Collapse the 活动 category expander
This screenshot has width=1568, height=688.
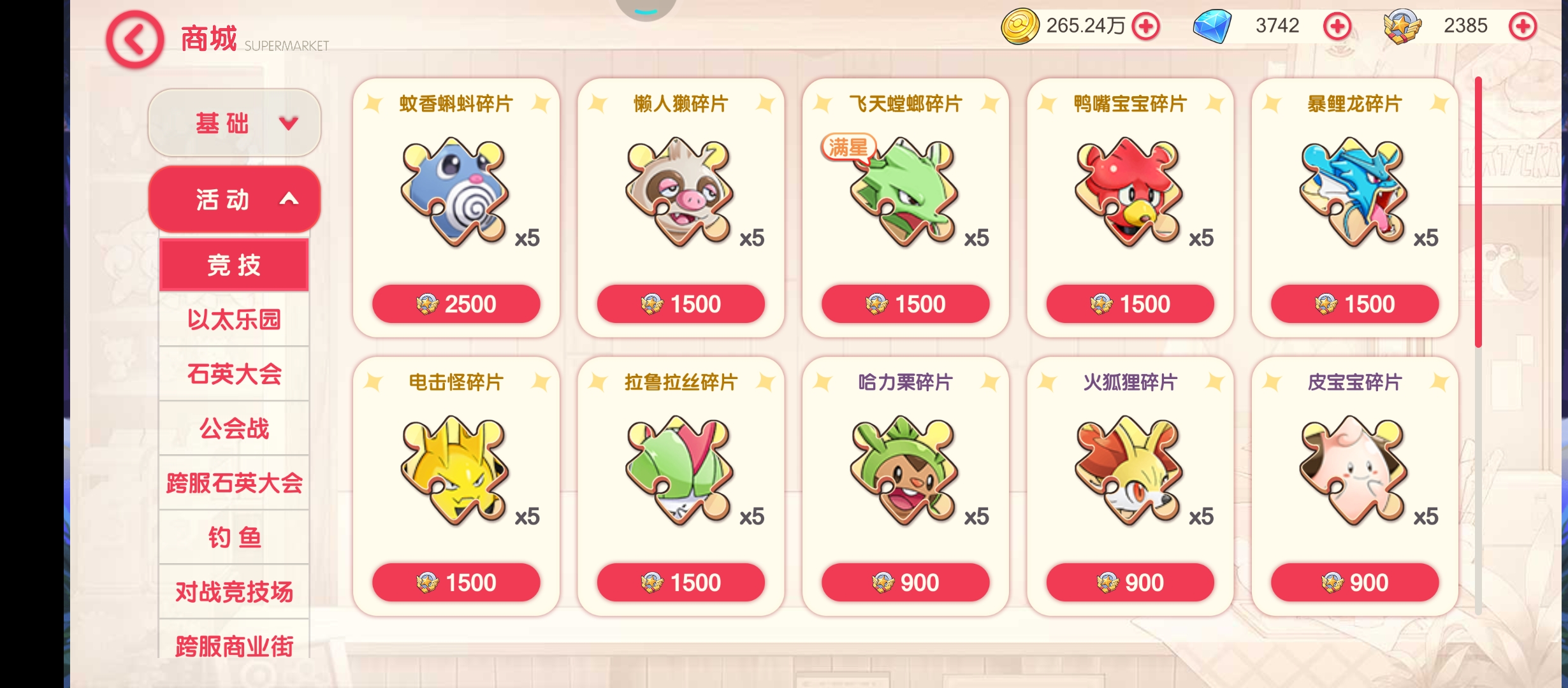coord(235,199)
